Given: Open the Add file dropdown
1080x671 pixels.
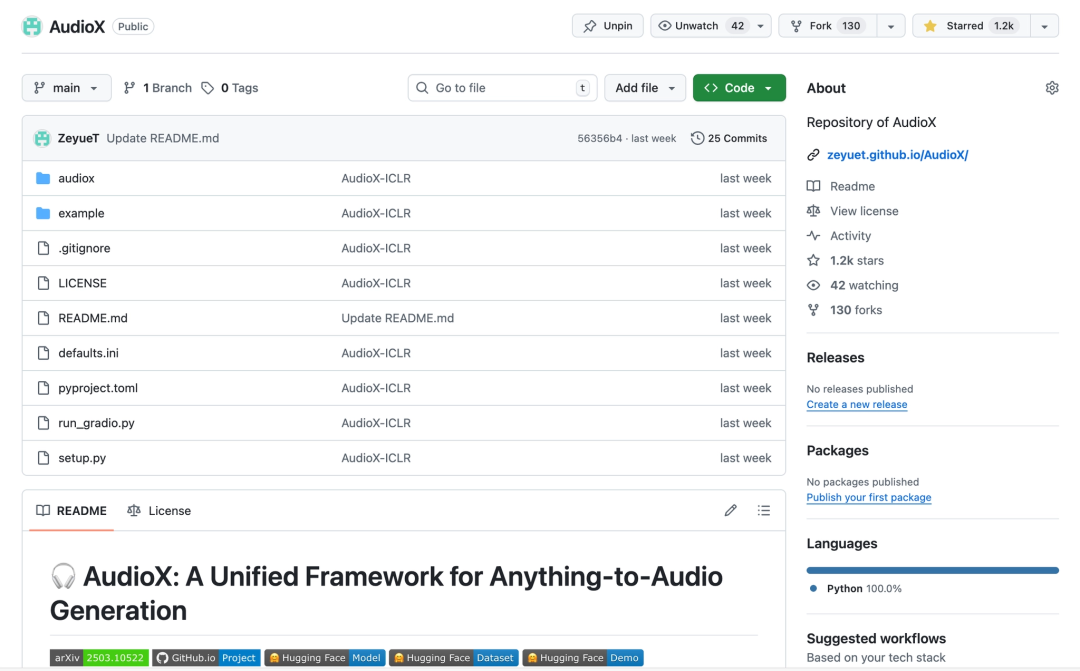Looking at the screenshot, I should click(x=645, y=88).
